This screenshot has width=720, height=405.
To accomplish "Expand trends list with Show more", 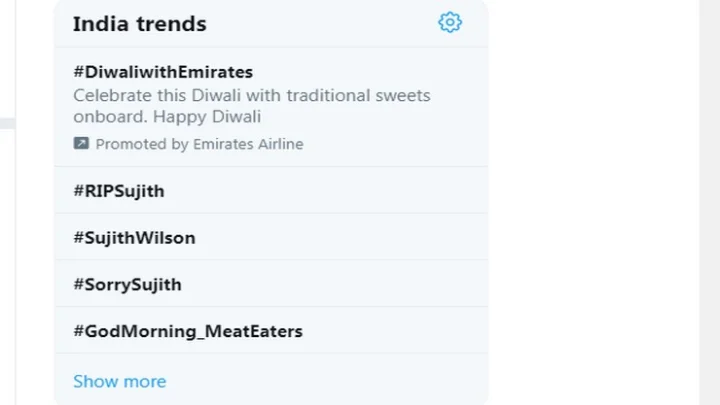I will (x=119, y=381).
